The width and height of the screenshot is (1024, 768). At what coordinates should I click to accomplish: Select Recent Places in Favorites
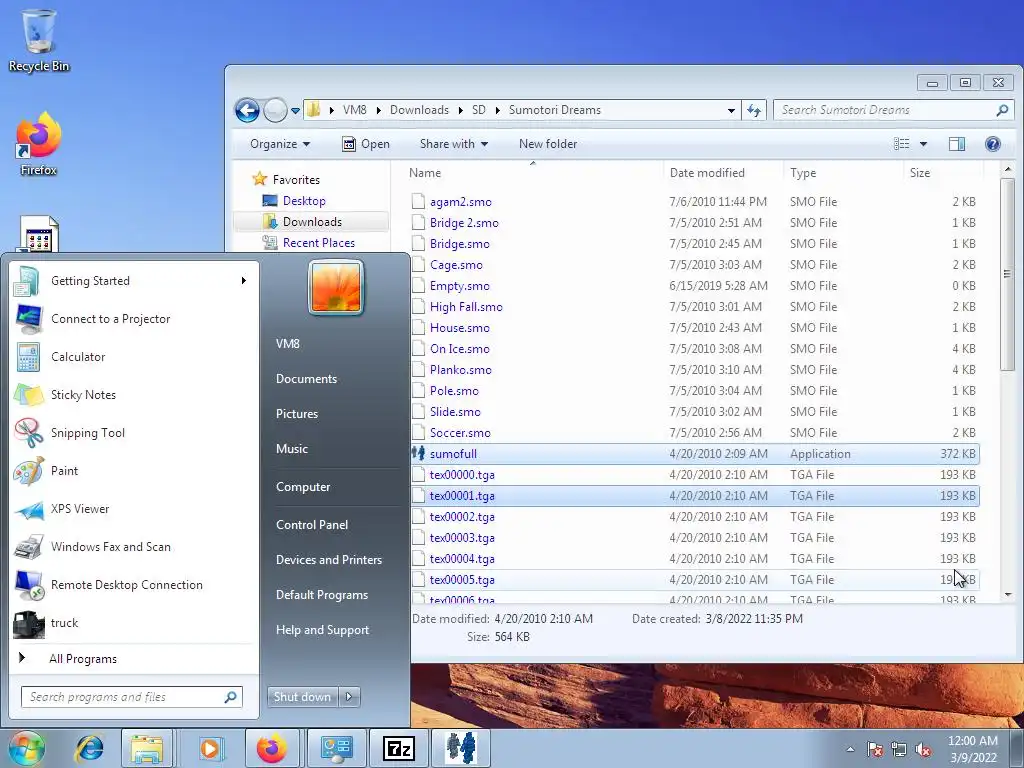pos(319,242)
